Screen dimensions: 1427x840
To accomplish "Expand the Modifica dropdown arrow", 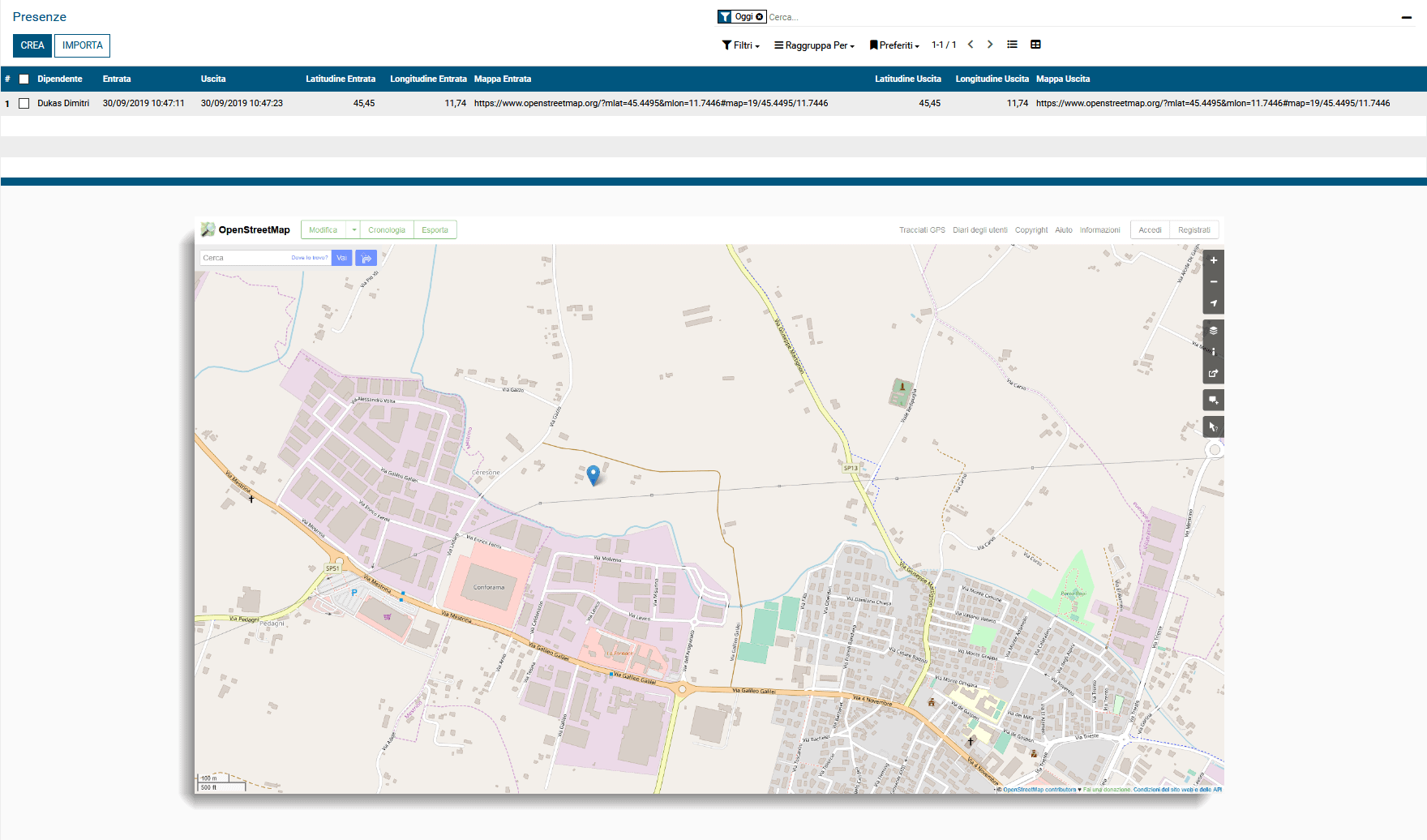I will coord(354,230).
